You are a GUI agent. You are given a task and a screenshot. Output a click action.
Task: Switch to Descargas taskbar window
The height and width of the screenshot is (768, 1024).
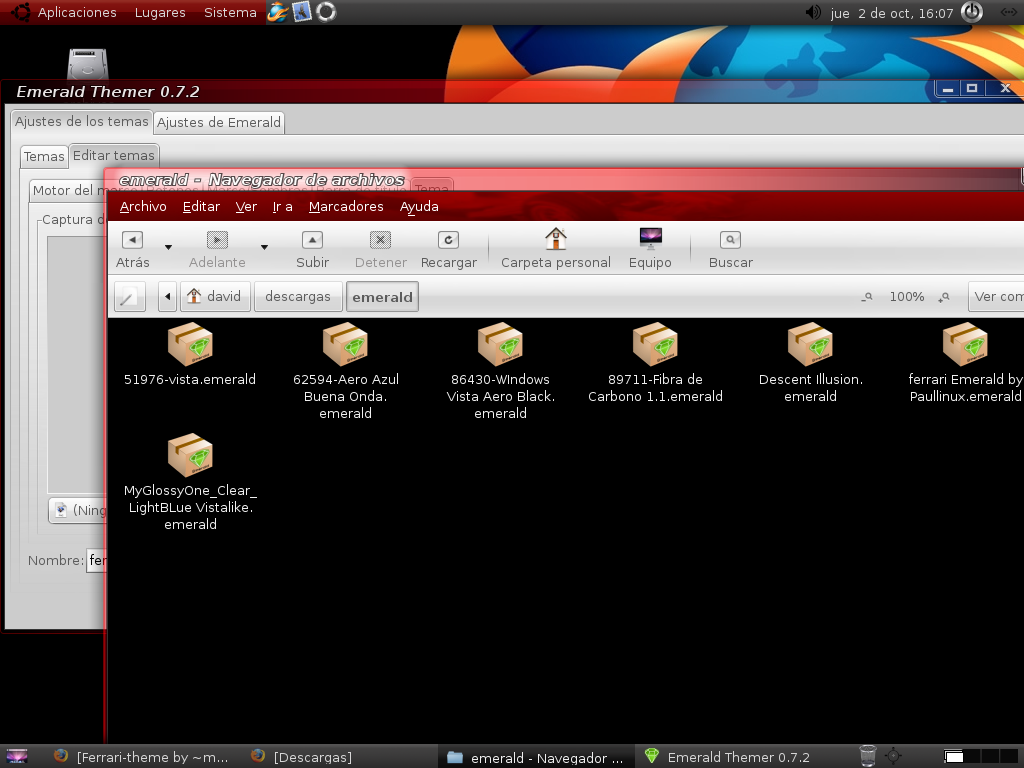(302, 757)
